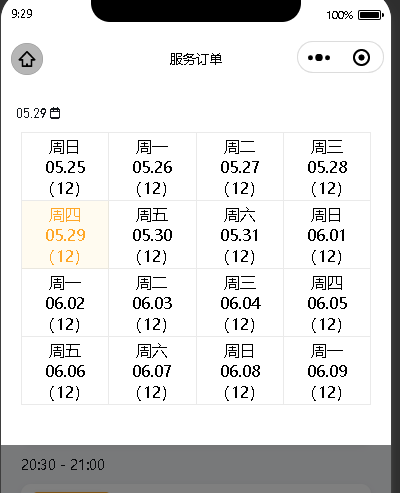Screen dimensions: 400x493
Task: Select date 周日 06.08
Action: click(240, 370)
